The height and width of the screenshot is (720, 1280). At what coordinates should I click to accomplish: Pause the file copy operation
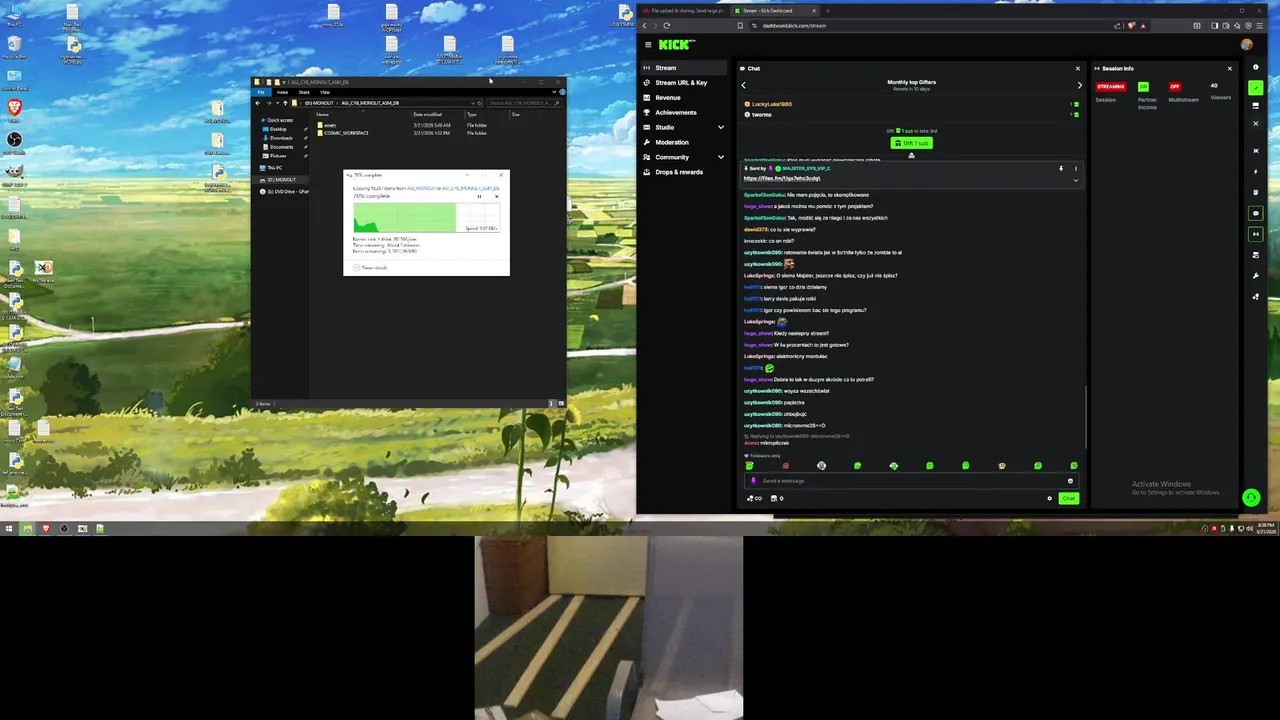tap(479, 196)
